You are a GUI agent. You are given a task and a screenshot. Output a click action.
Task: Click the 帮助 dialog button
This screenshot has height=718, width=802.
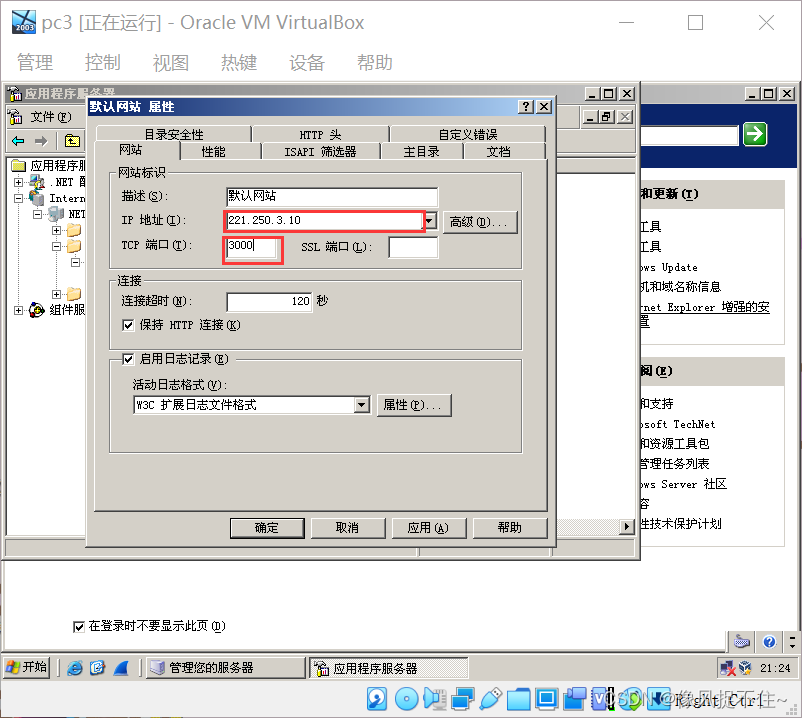coord(509,528)
